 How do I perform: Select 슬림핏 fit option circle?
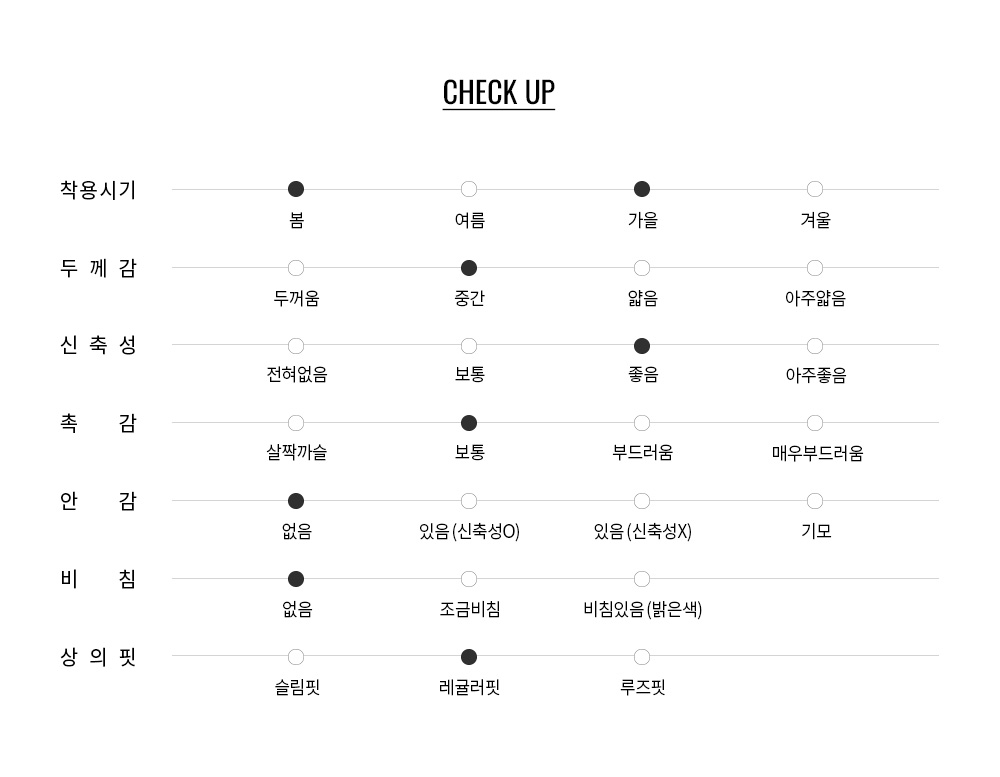coord(296,657)
